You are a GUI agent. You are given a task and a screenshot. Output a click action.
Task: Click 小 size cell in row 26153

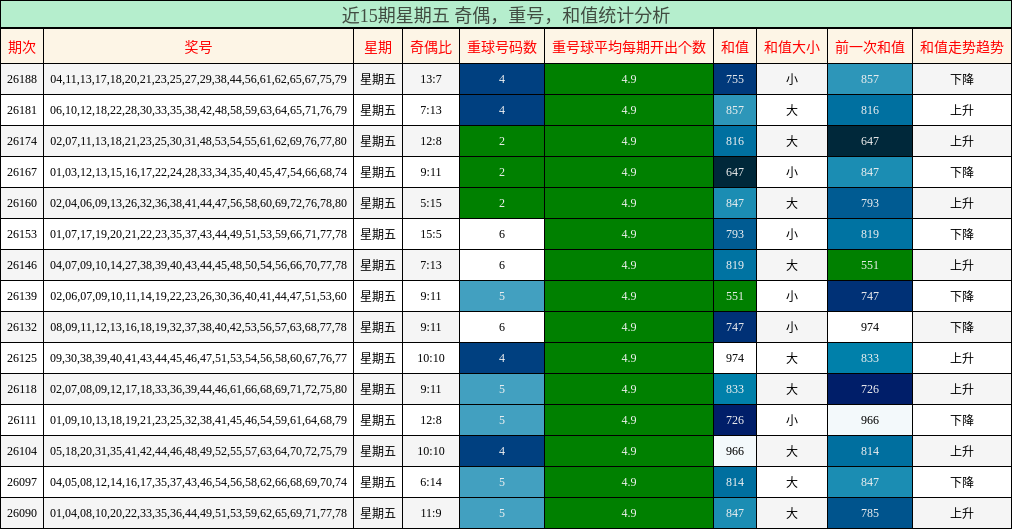791,234
